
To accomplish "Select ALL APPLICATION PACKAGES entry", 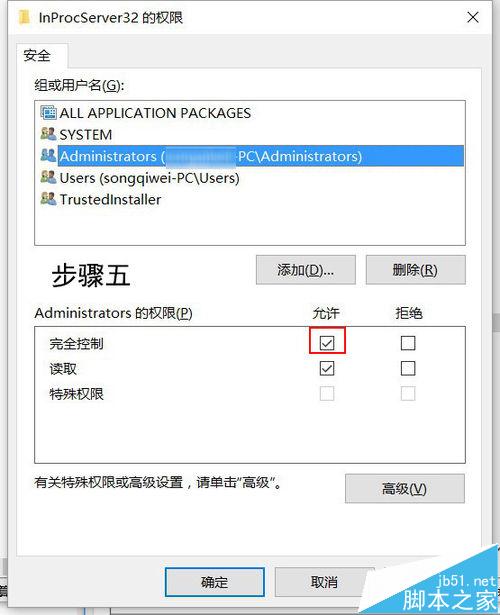I will tap(155, 113).
